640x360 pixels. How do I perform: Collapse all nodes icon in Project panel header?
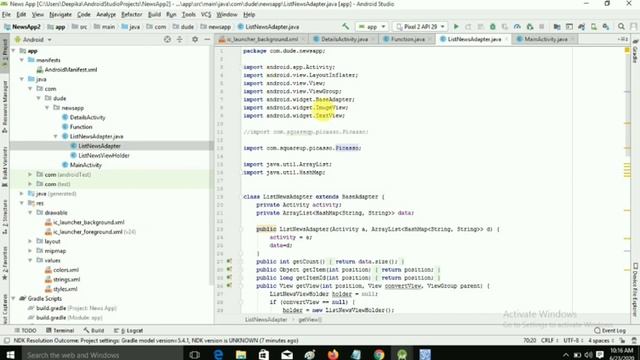(x=180, y=40)
